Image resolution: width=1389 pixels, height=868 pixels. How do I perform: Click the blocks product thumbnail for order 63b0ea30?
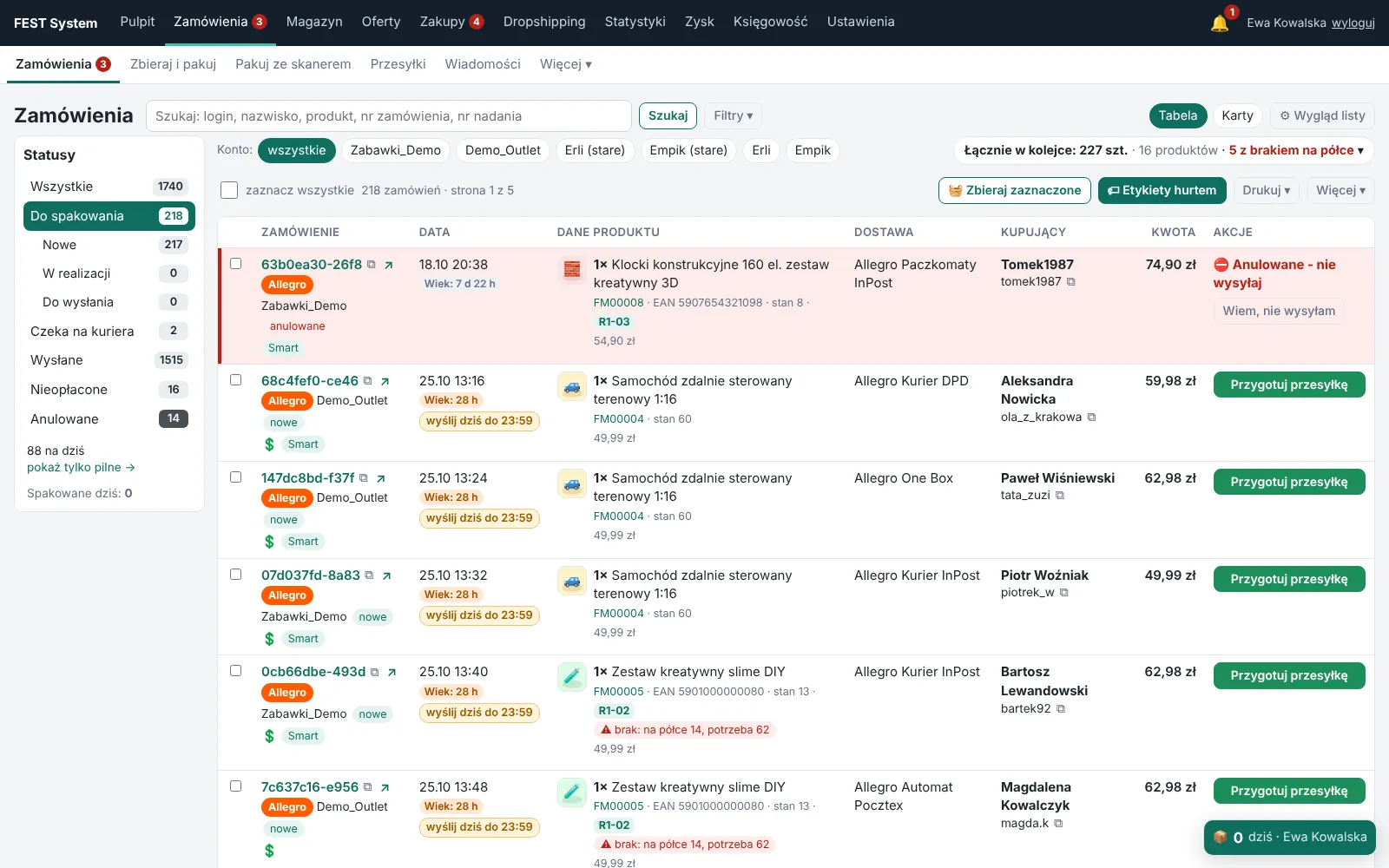572,270
